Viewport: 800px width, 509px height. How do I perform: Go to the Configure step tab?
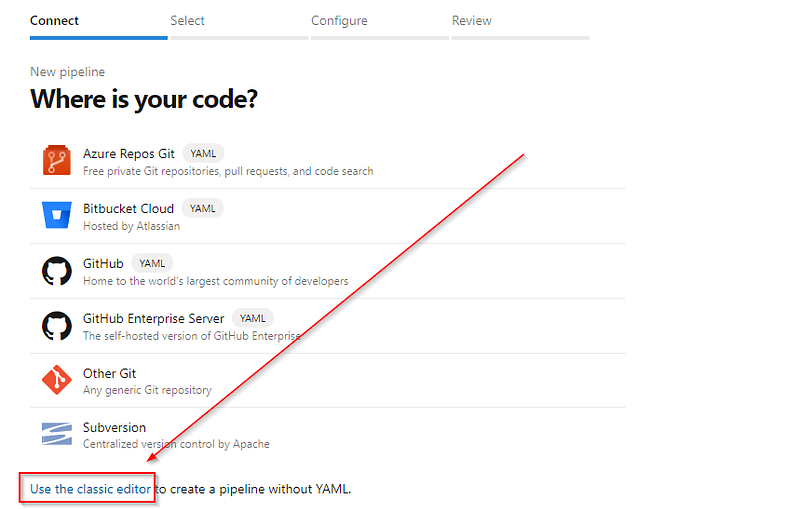point(339,21)
